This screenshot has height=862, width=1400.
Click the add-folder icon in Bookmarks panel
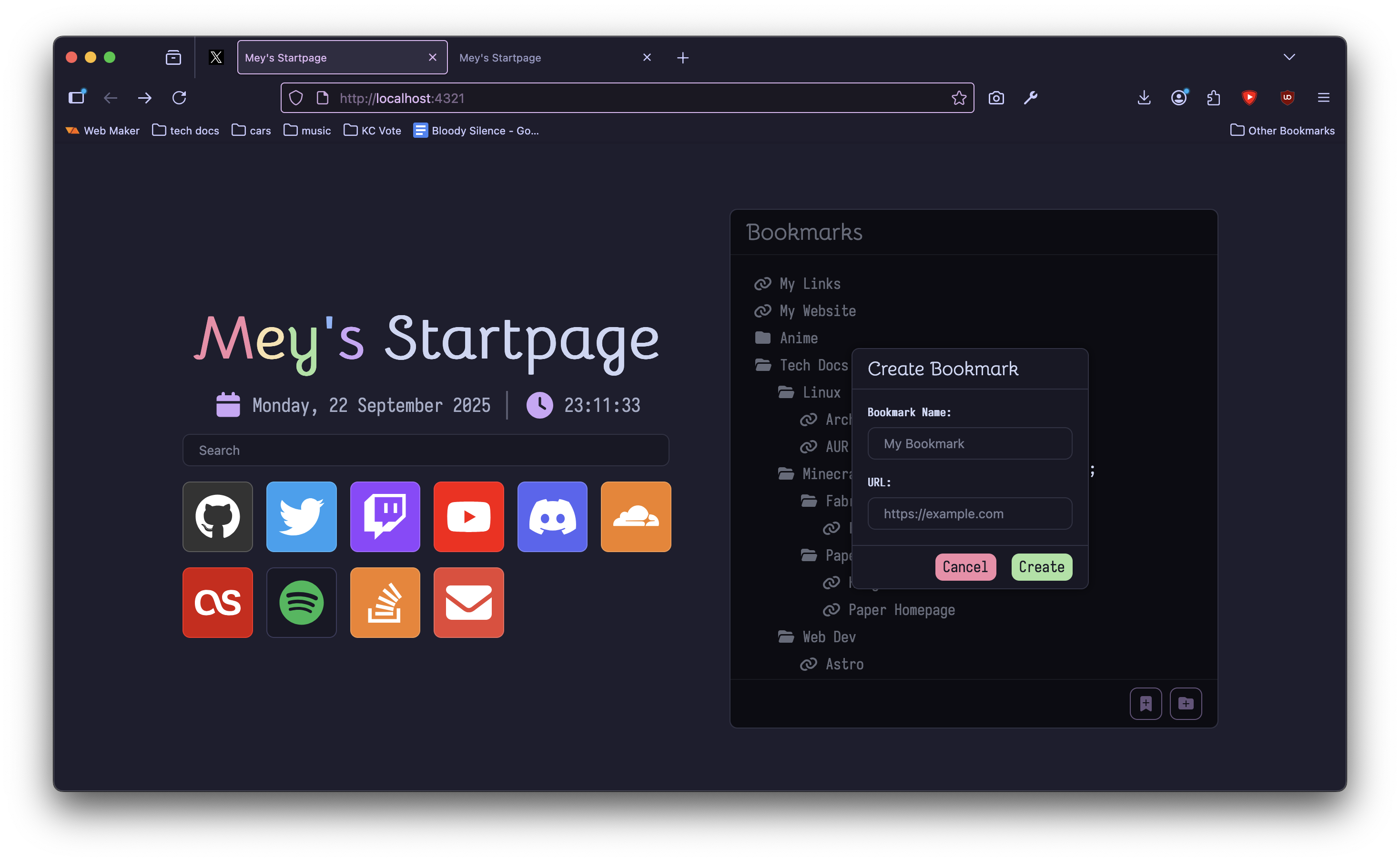click(1186, 703)
